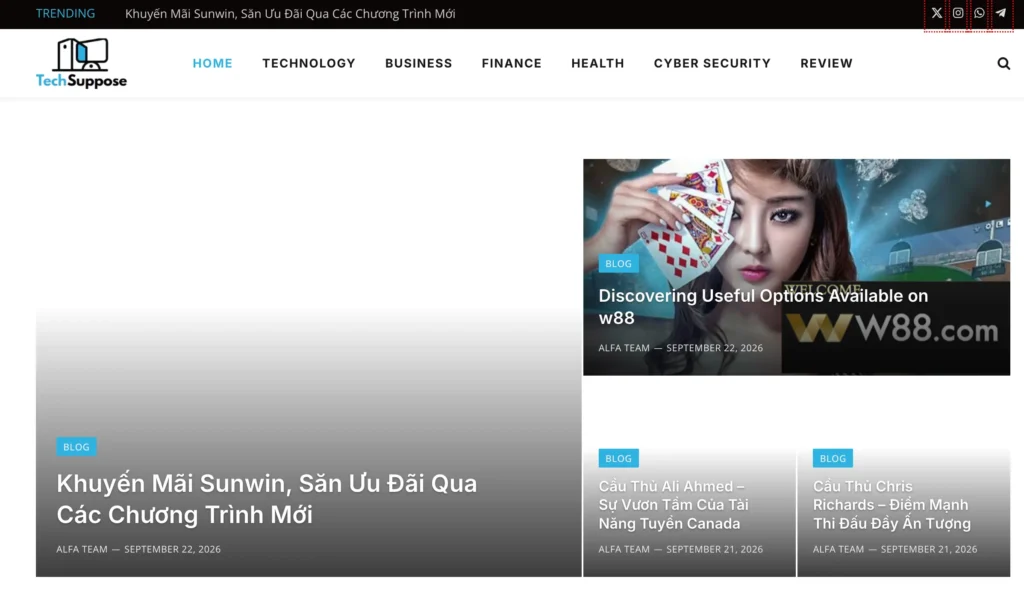
Task: Open the Cầu Thủ Ali Ahmed article
Action: point(673,505)
